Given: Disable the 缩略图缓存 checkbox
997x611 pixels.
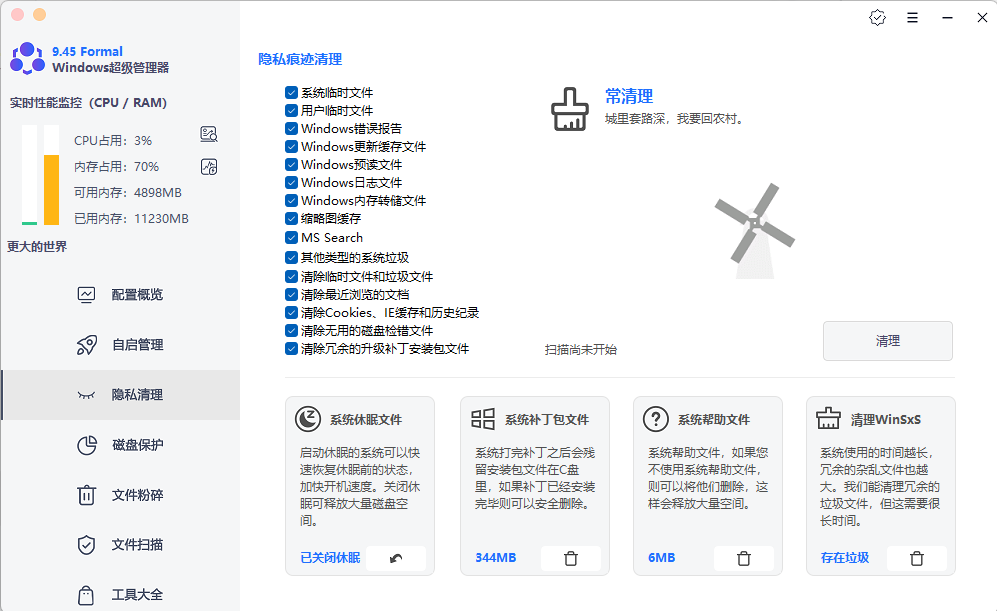Looking at the screenshot, I should click(x=289, y=218).
